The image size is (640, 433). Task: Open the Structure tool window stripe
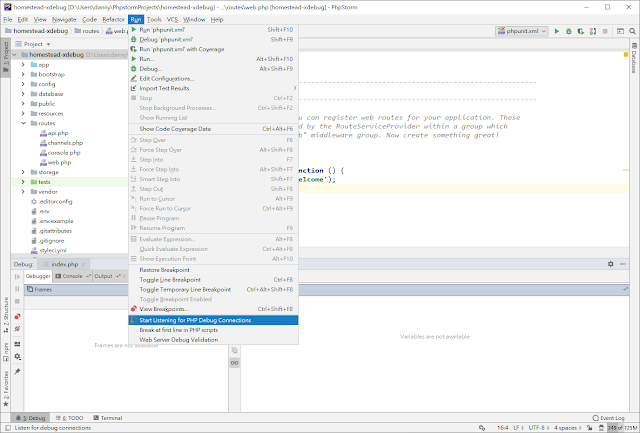click(x=6, y=315)
